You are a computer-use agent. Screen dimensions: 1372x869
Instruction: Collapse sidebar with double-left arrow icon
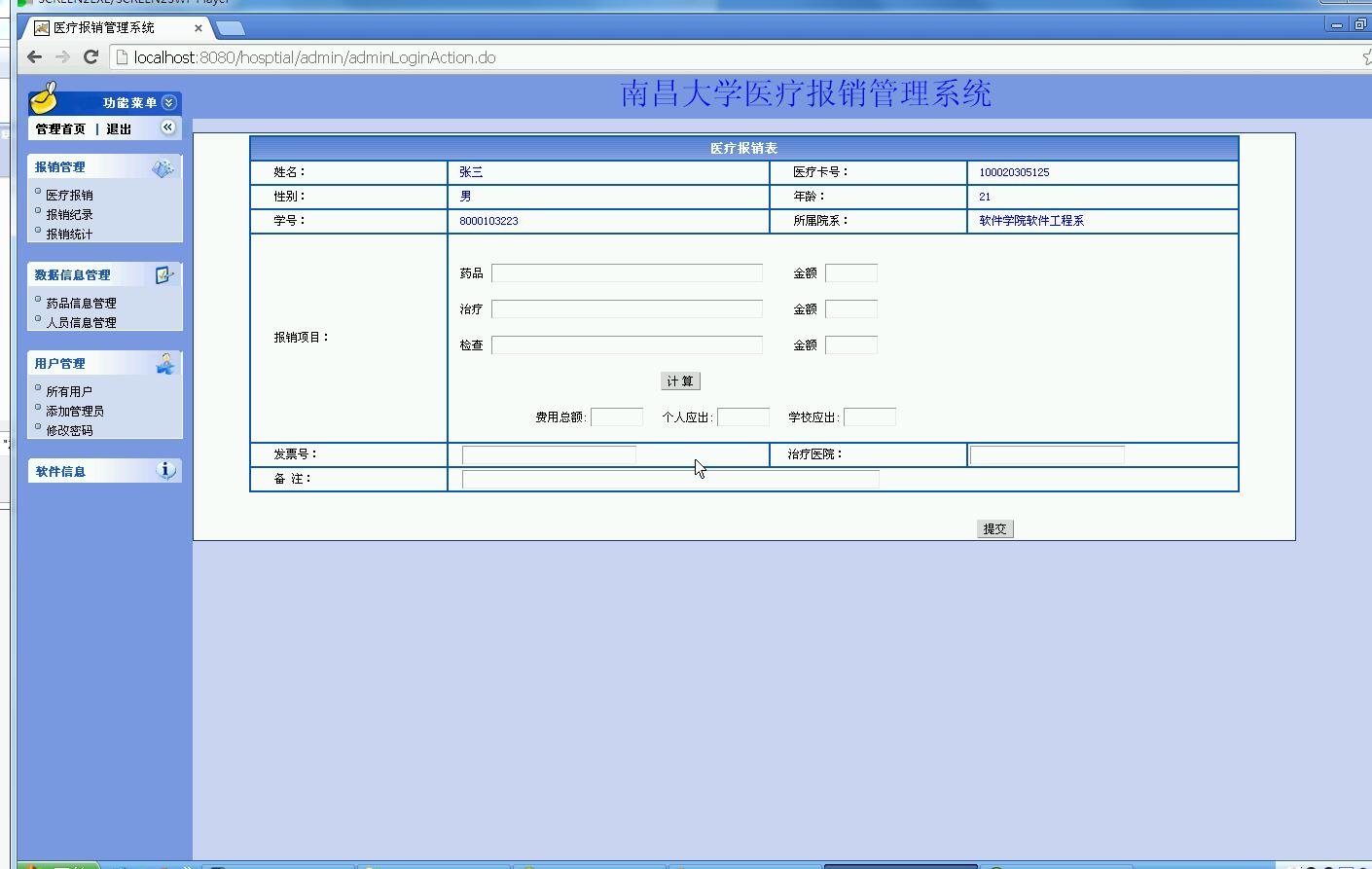point(168,127)
